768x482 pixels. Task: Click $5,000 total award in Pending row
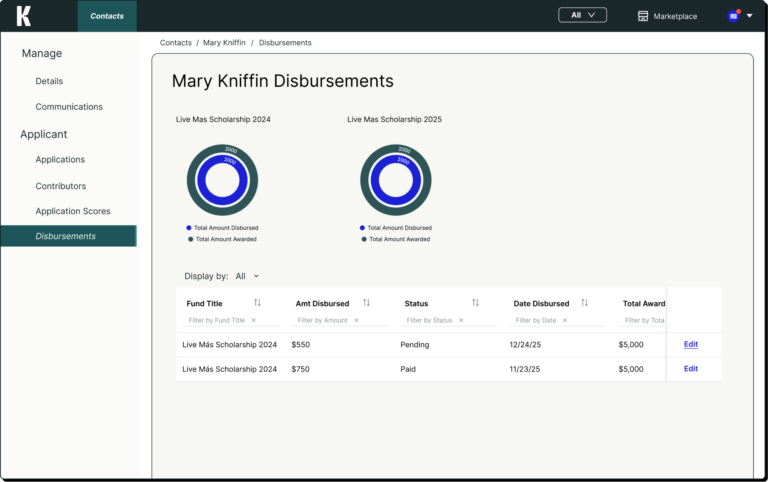coord(631,345)
